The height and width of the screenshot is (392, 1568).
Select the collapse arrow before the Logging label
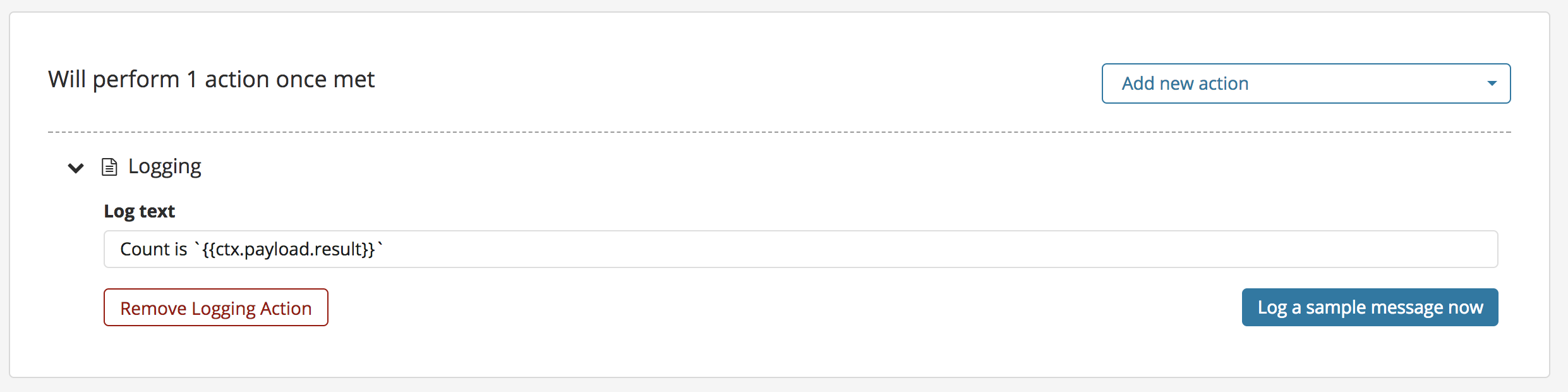[75, 168]
